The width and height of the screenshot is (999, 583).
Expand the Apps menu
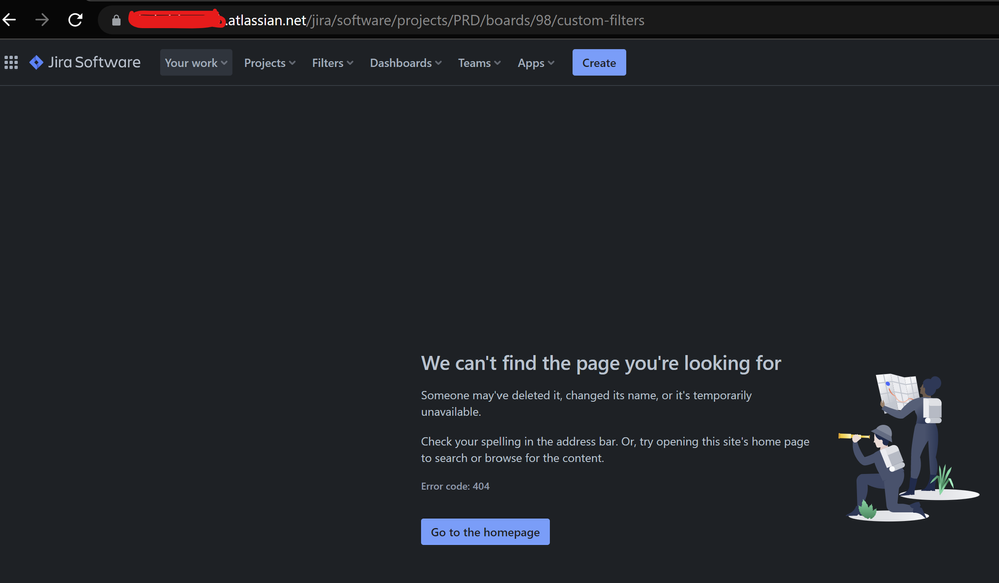coord(536,62)
